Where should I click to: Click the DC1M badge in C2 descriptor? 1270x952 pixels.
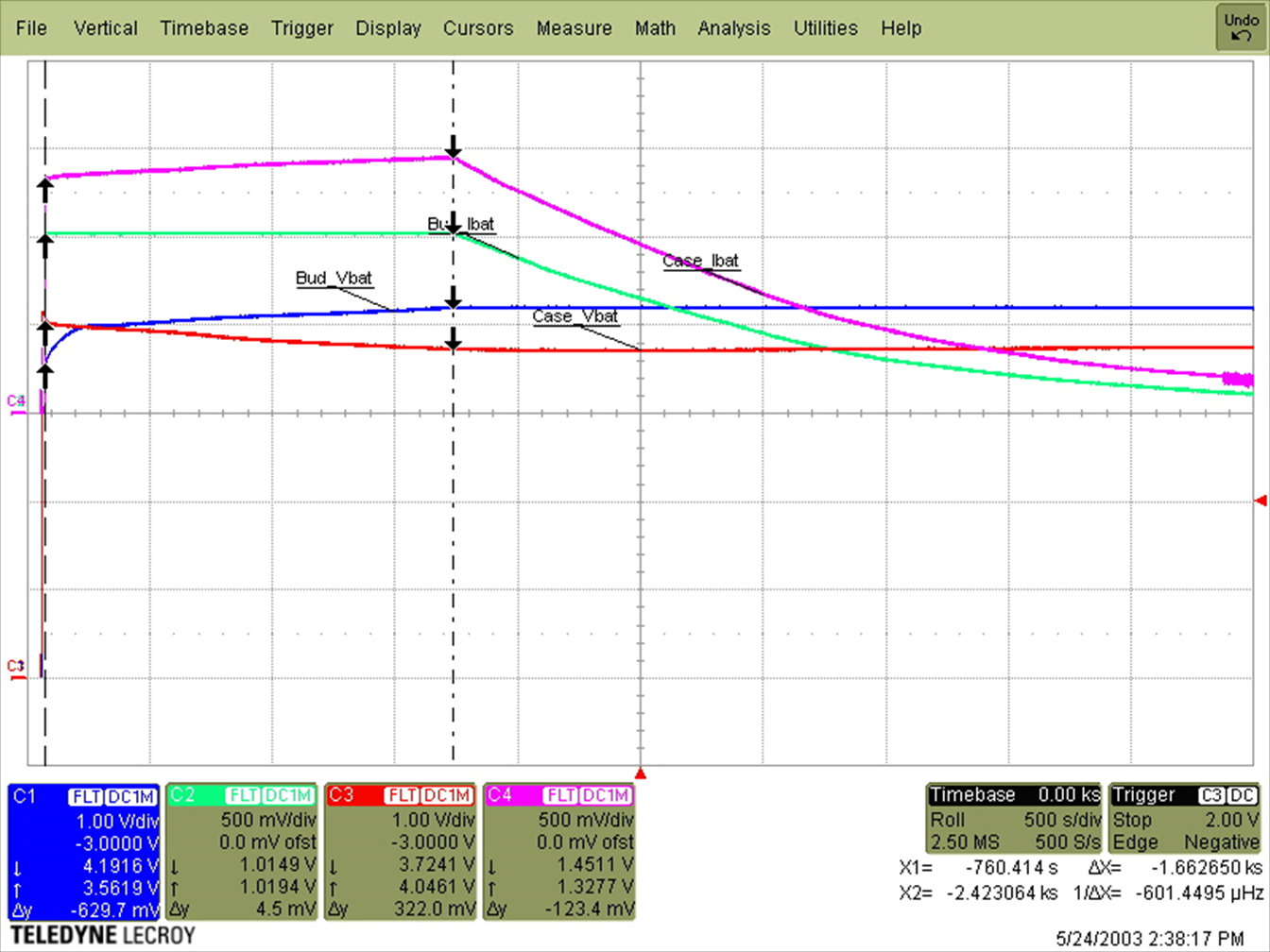click(288, 796)
